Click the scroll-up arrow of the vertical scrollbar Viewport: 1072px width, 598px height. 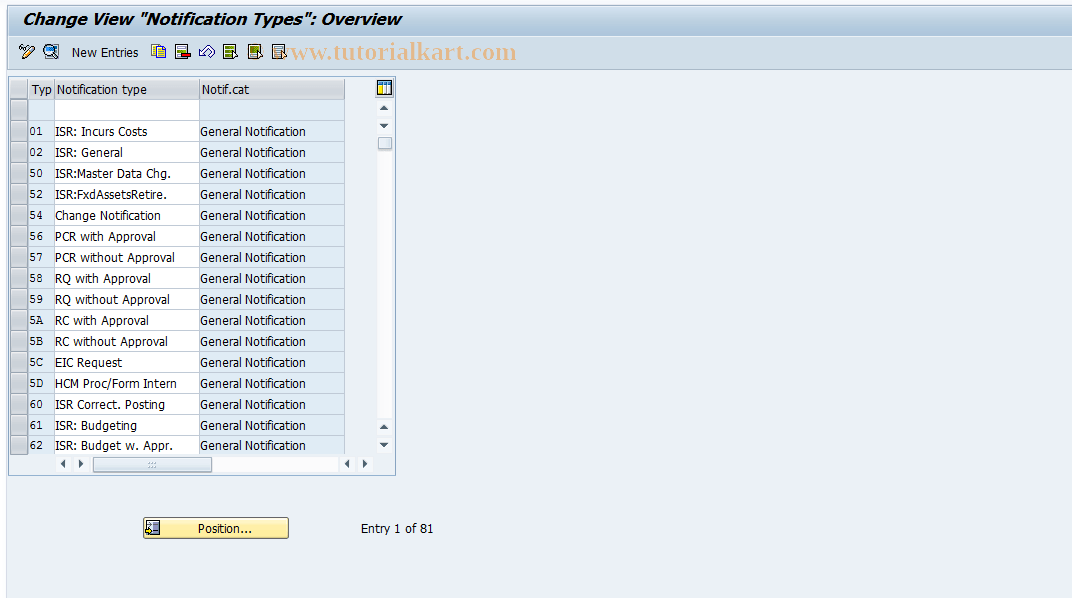pos(383,107)
